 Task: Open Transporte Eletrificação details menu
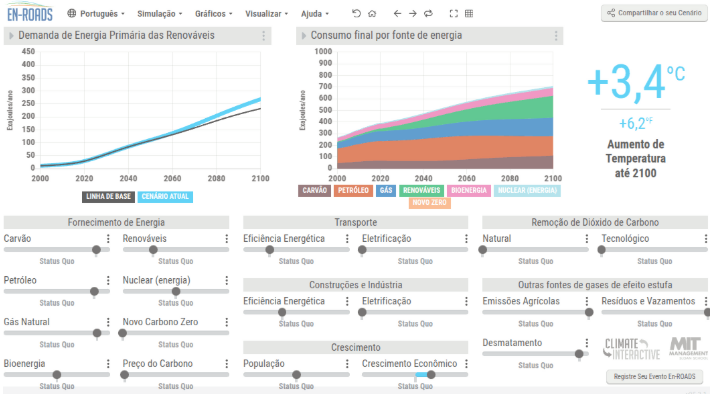point(466,239)
